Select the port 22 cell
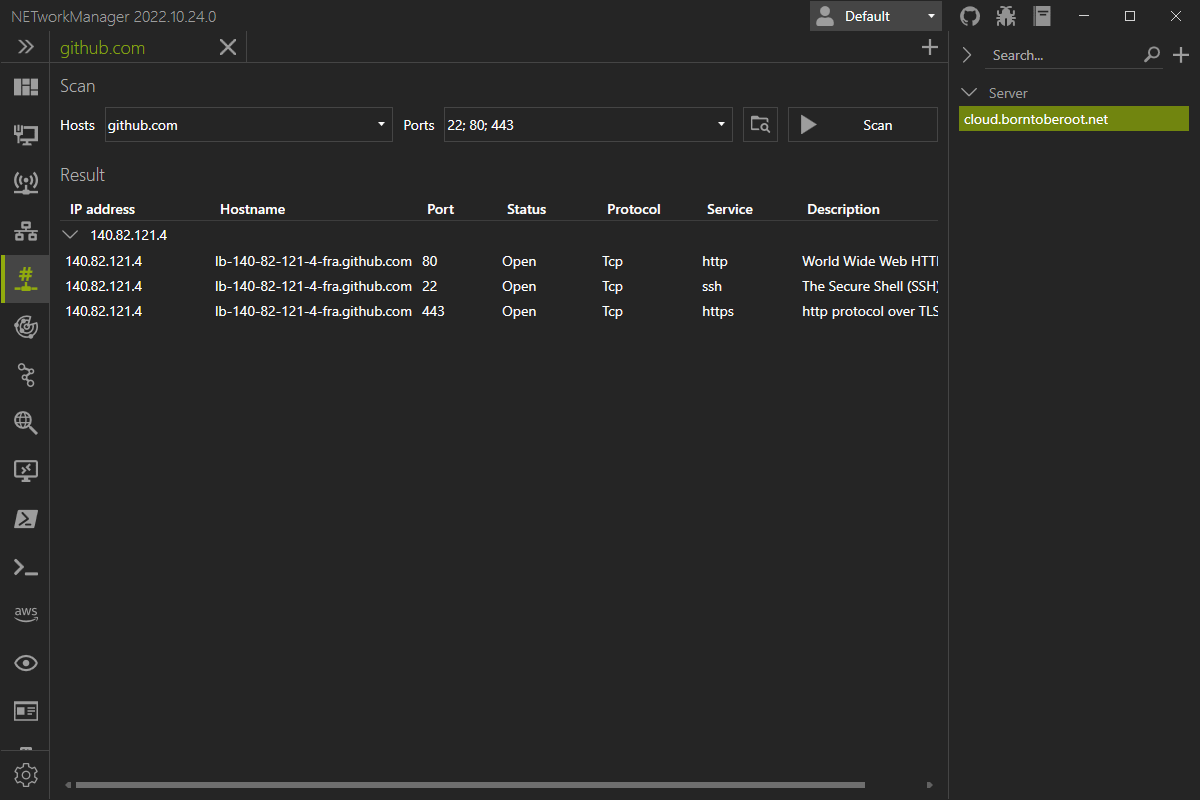 coord(430,286)
